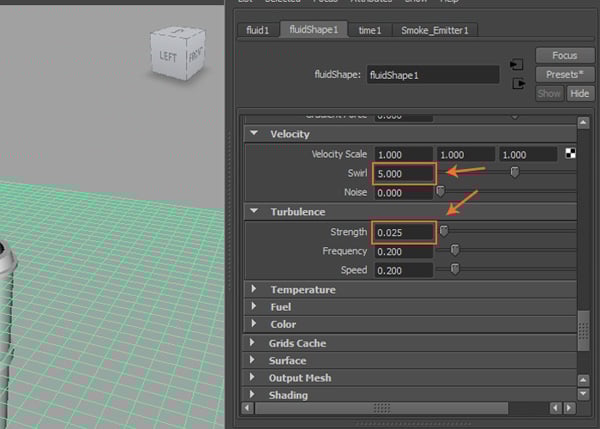Click the Swirl slider handle
Viewport: 600px width, 429px height.
point(515,173)
